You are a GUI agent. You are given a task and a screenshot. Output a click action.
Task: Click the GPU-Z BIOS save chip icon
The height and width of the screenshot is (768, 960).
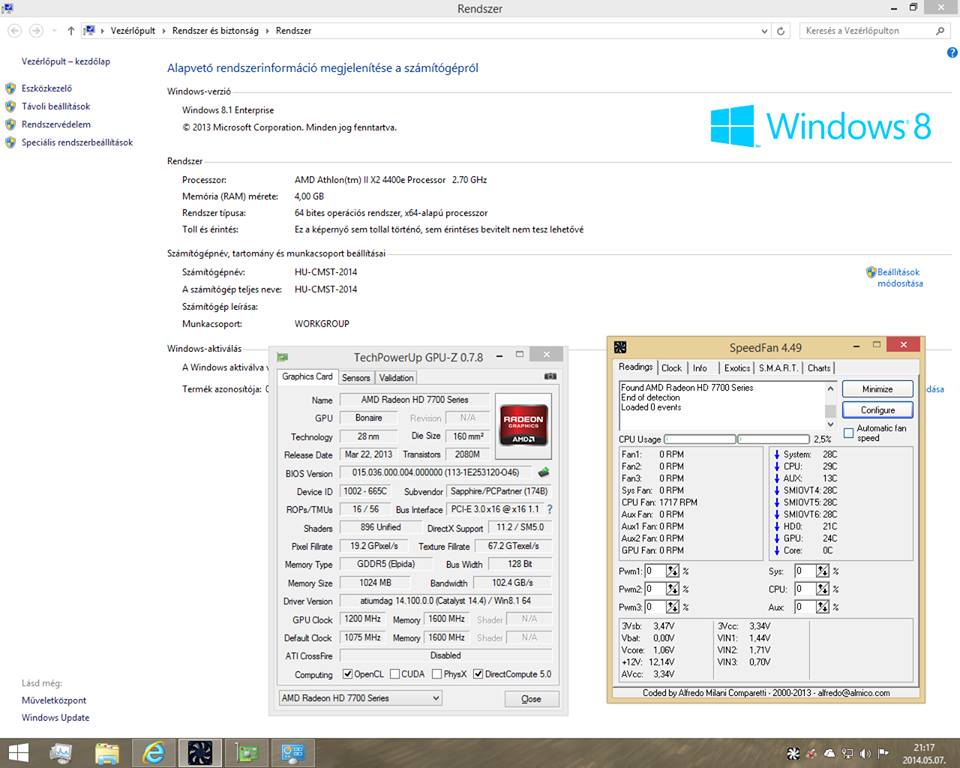(x=543, y=472)
